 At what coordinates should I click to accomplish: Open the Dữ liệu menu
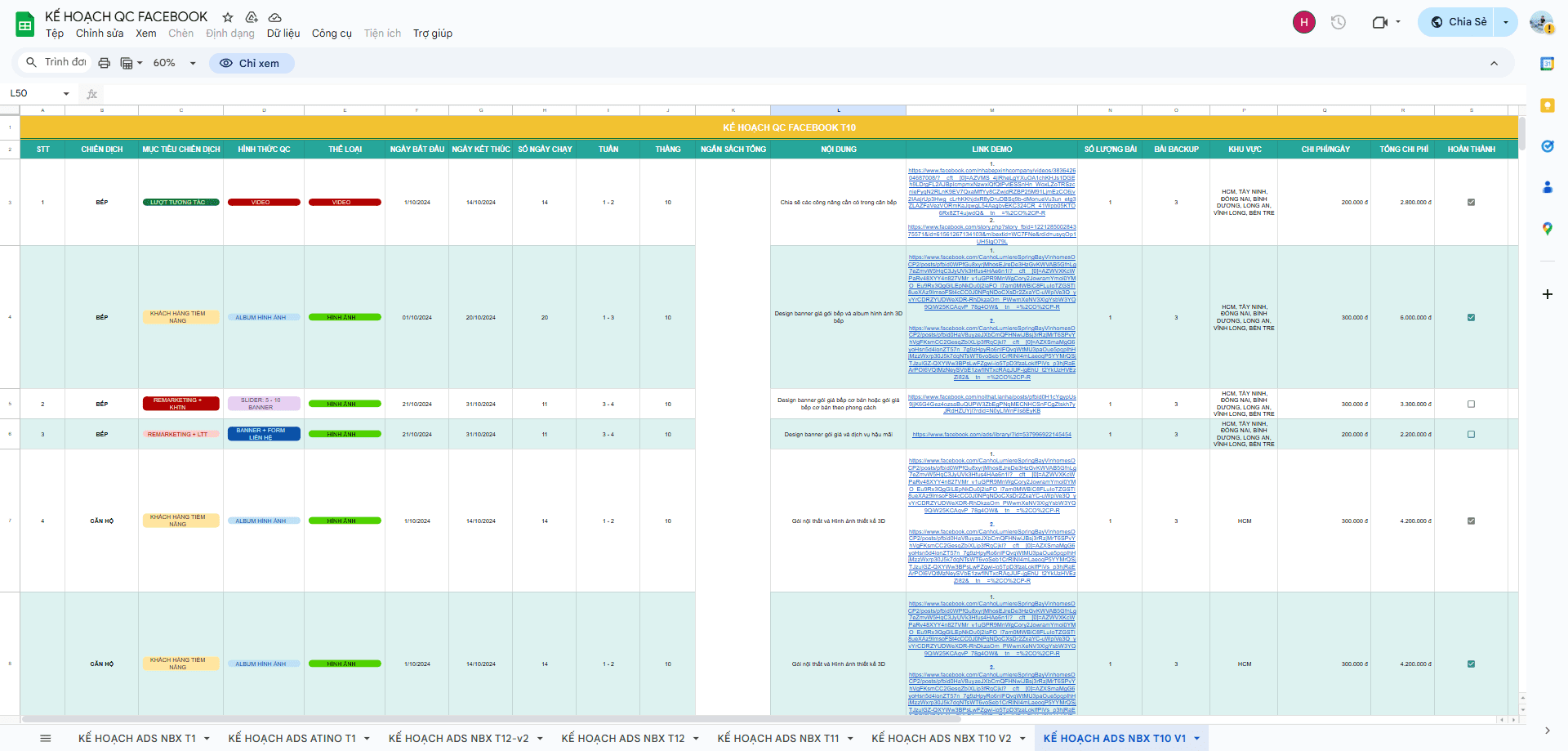[x=283, y=34]
